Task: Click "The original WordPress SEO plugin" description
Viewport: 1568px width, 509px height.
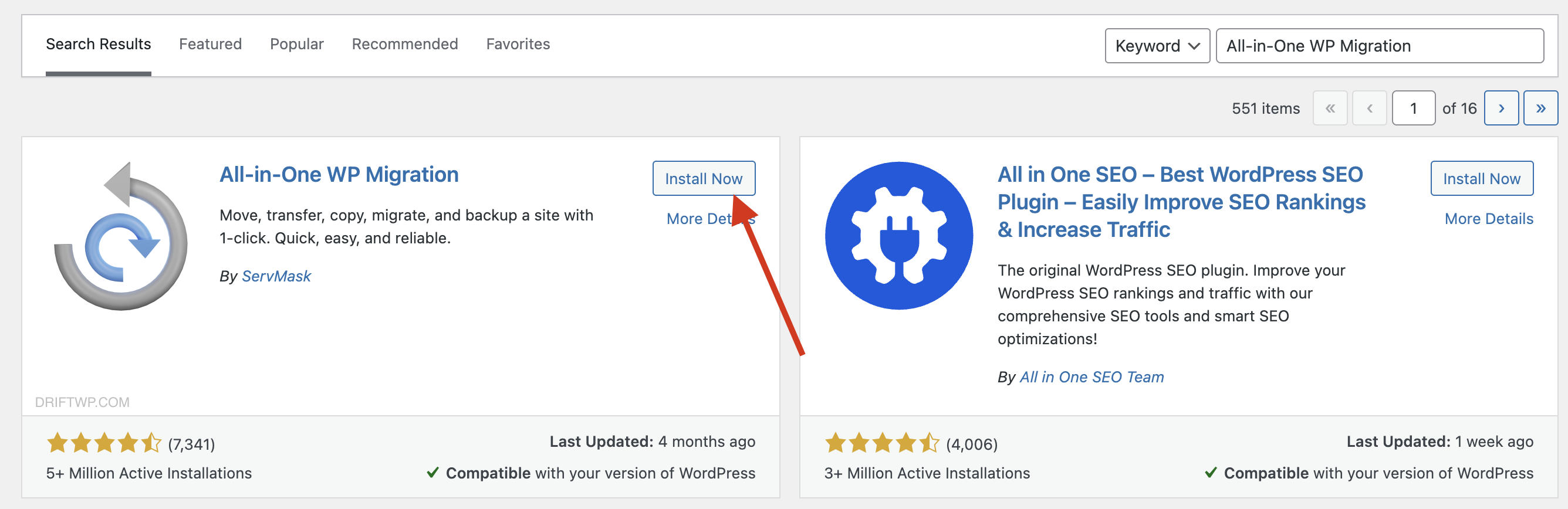Action: click(x=1171, y=305)
